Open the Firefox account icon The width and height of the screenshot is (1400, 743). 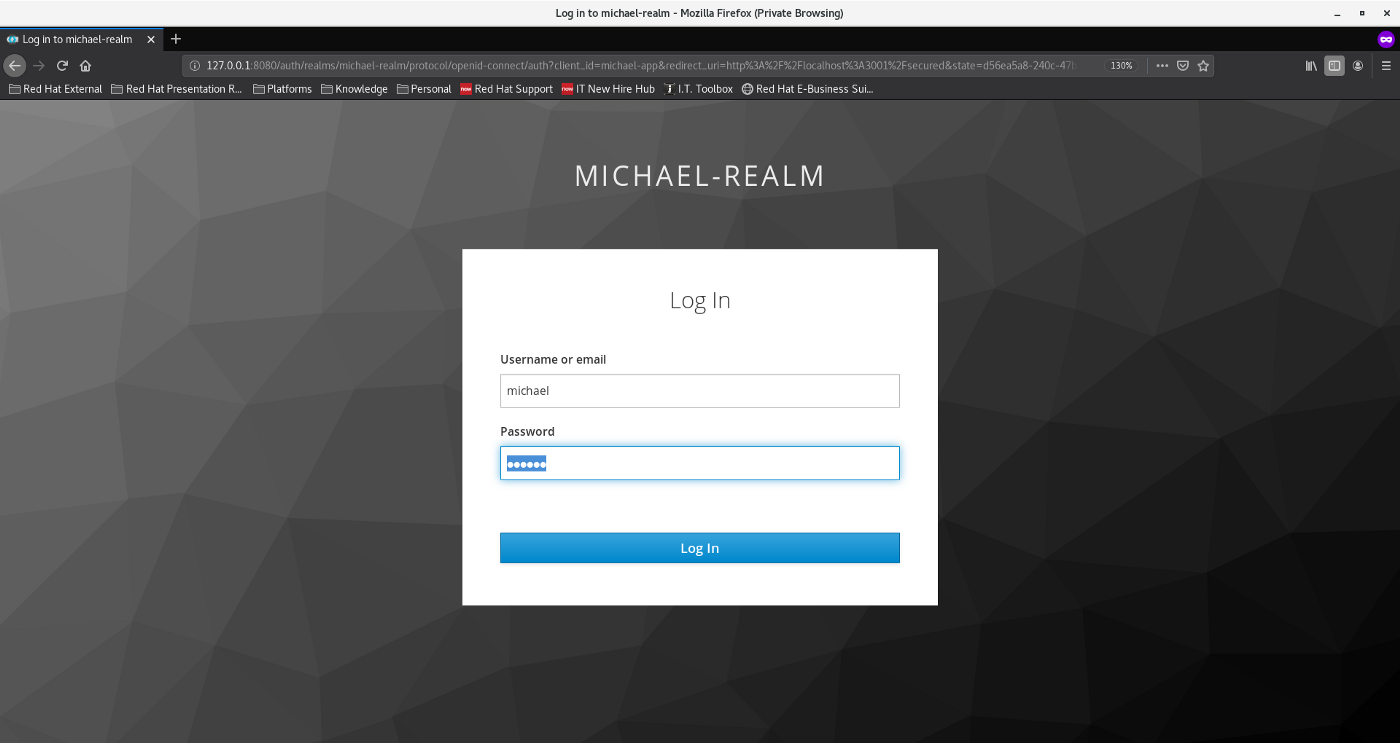(1358, 66)
